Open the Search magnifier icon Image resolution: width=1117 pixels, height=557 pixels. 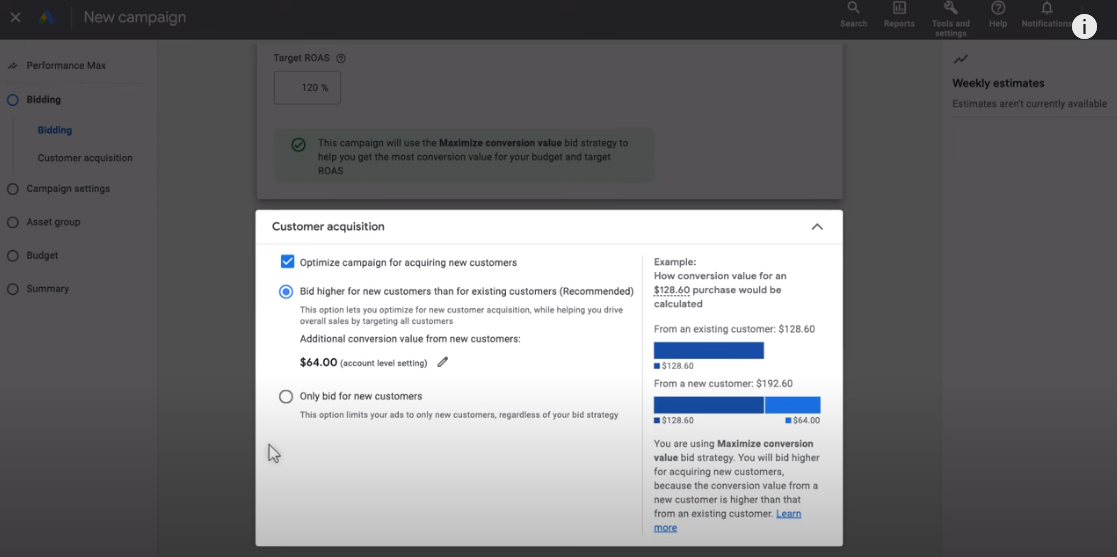click(x=853, y=8)
